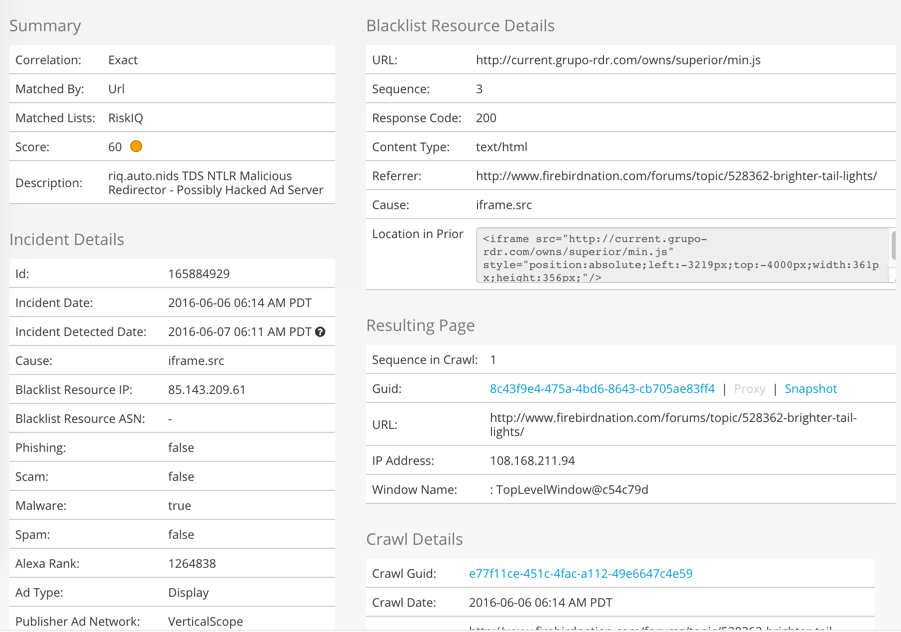Click the "Blacklist Resource IP:" label
901x632 pixels.
74,390
